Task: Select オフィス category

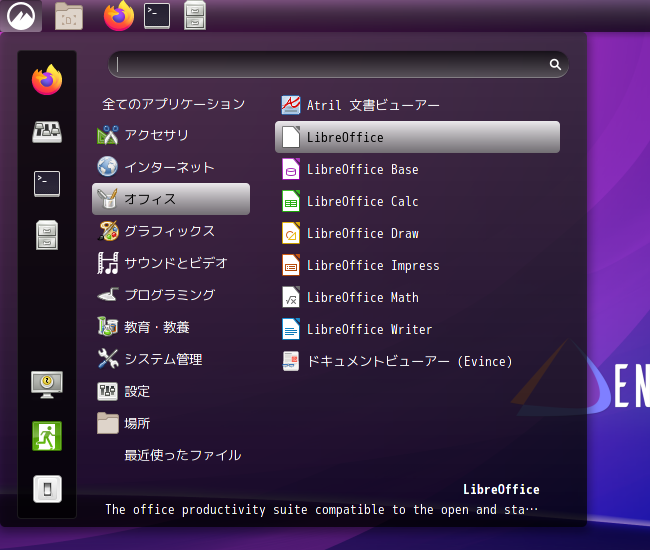Action: 171,199
